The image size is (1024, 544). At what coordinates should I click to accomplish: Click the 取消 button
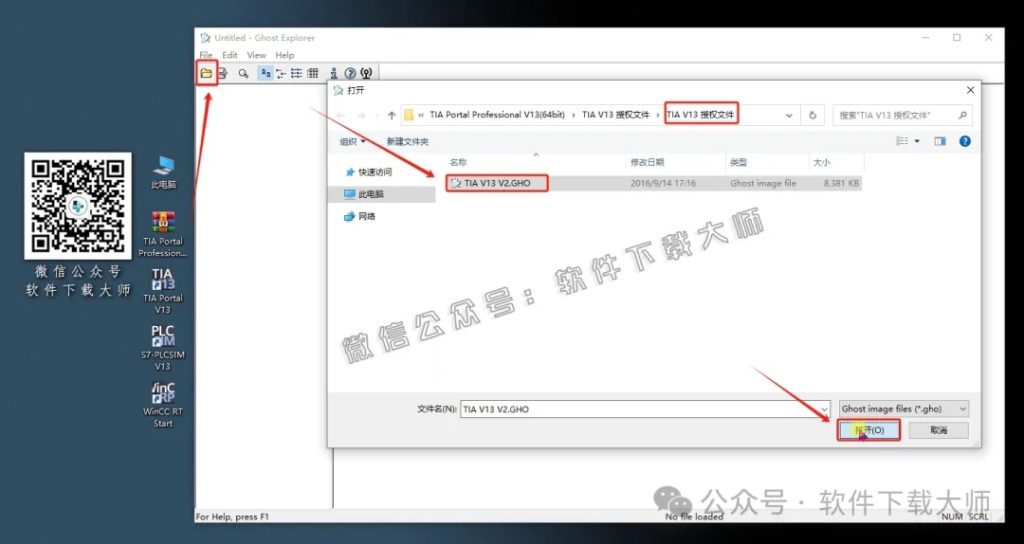[x=938, y=430]
